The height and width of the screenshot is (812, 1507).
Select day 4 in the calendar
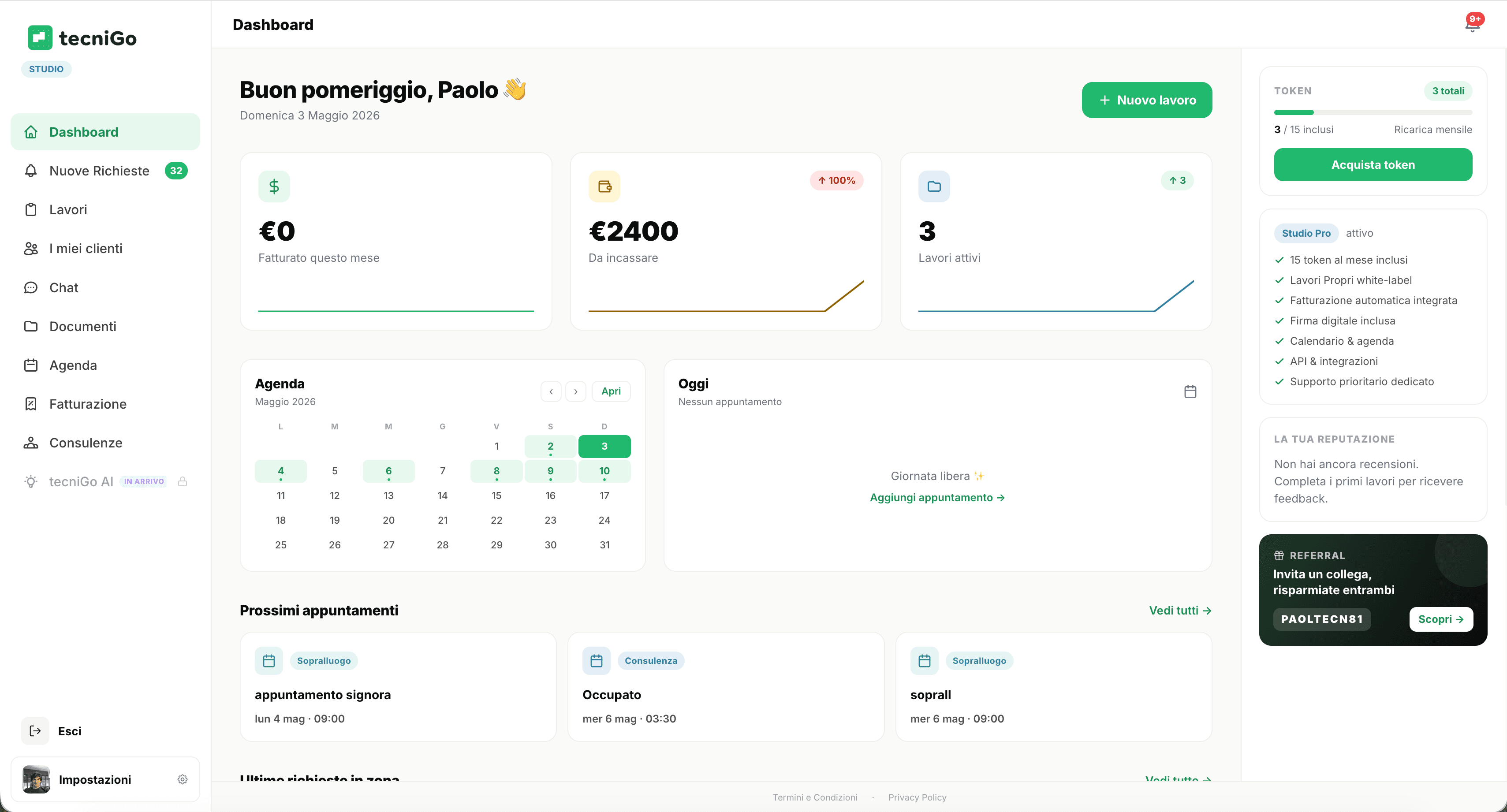[281, 471]
